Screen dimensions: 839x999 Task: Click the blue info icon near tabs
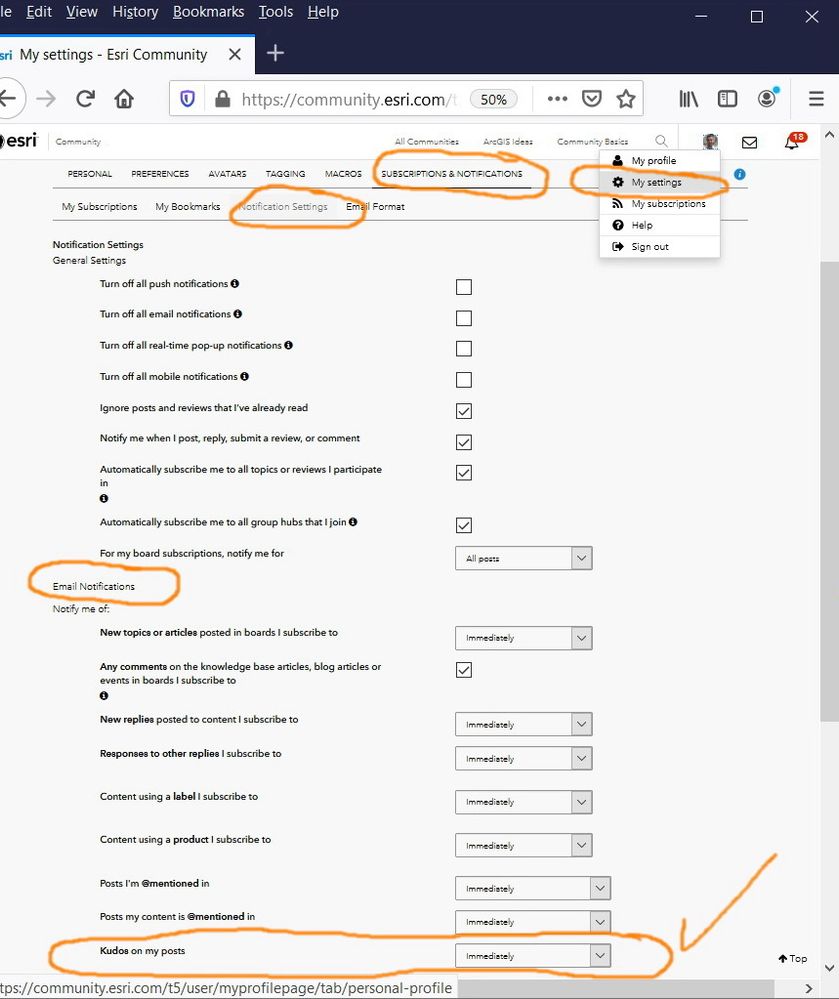pyautogui.click(x=740, y=174)
